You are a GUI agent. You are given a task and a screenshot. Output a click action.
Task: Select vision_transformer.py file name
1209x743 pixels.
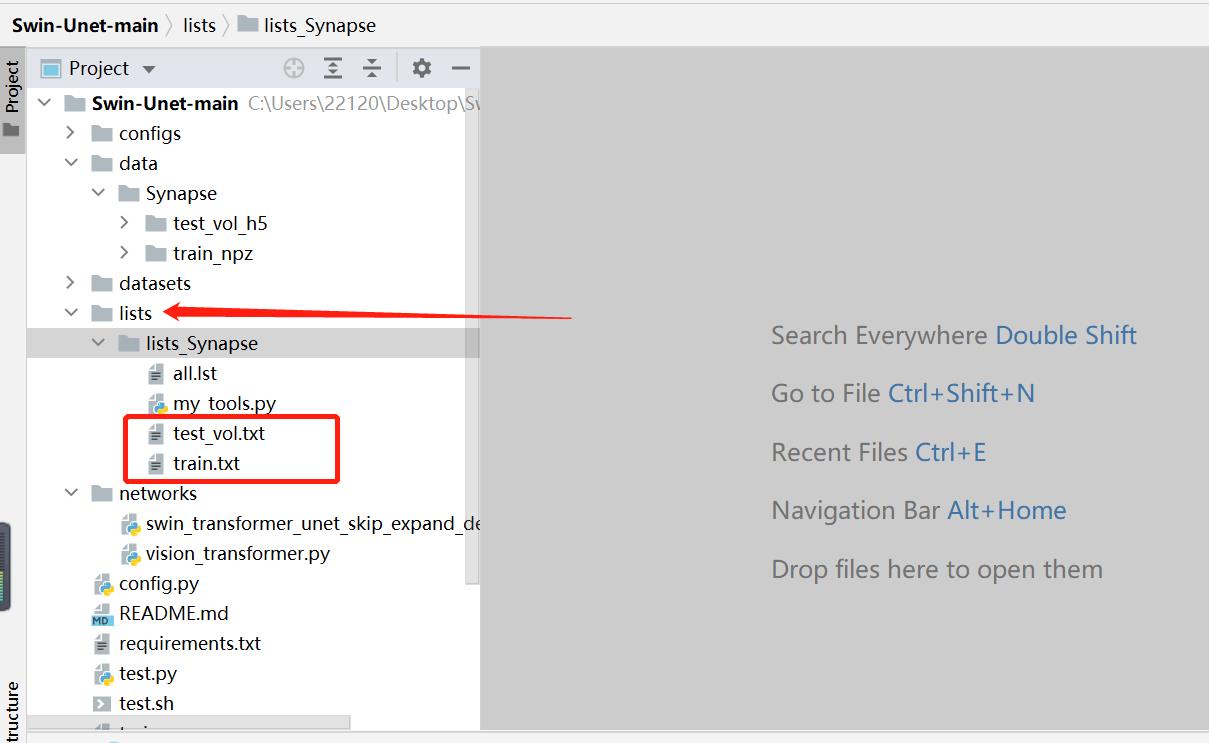[x=238, y=553]
